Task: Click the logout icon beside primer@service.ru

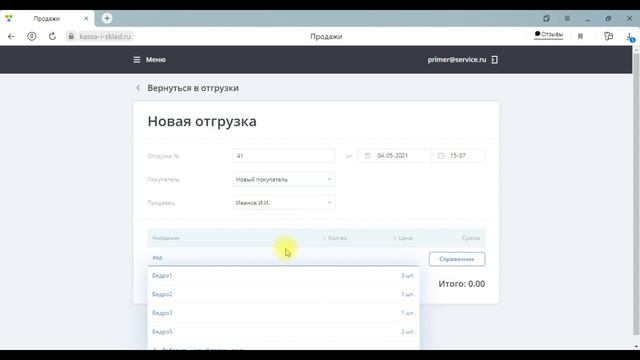Action: pyautogui.click(x=494, y=60)
